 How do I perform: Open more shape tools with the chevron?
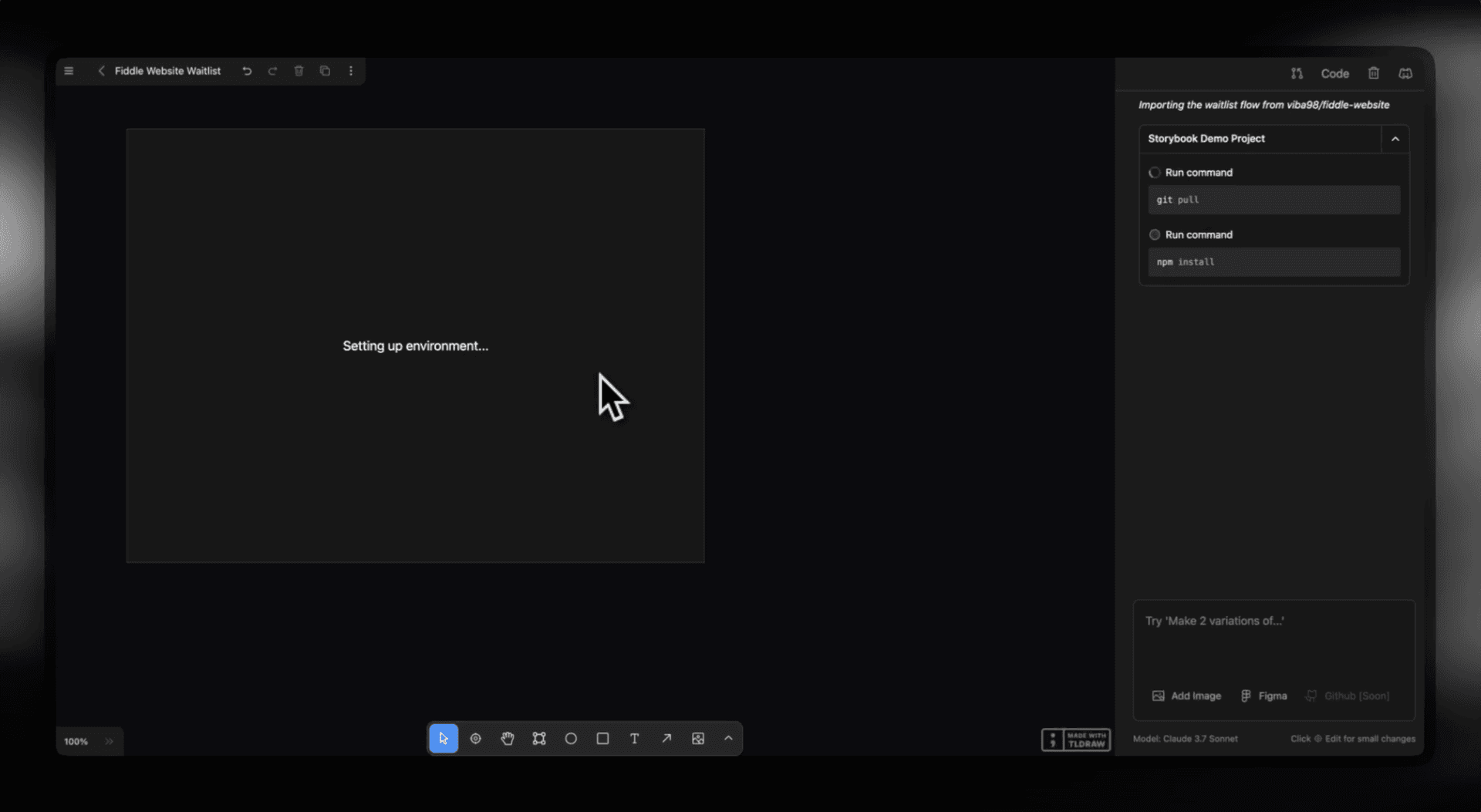pyautogui.click(x=728, y=738)
